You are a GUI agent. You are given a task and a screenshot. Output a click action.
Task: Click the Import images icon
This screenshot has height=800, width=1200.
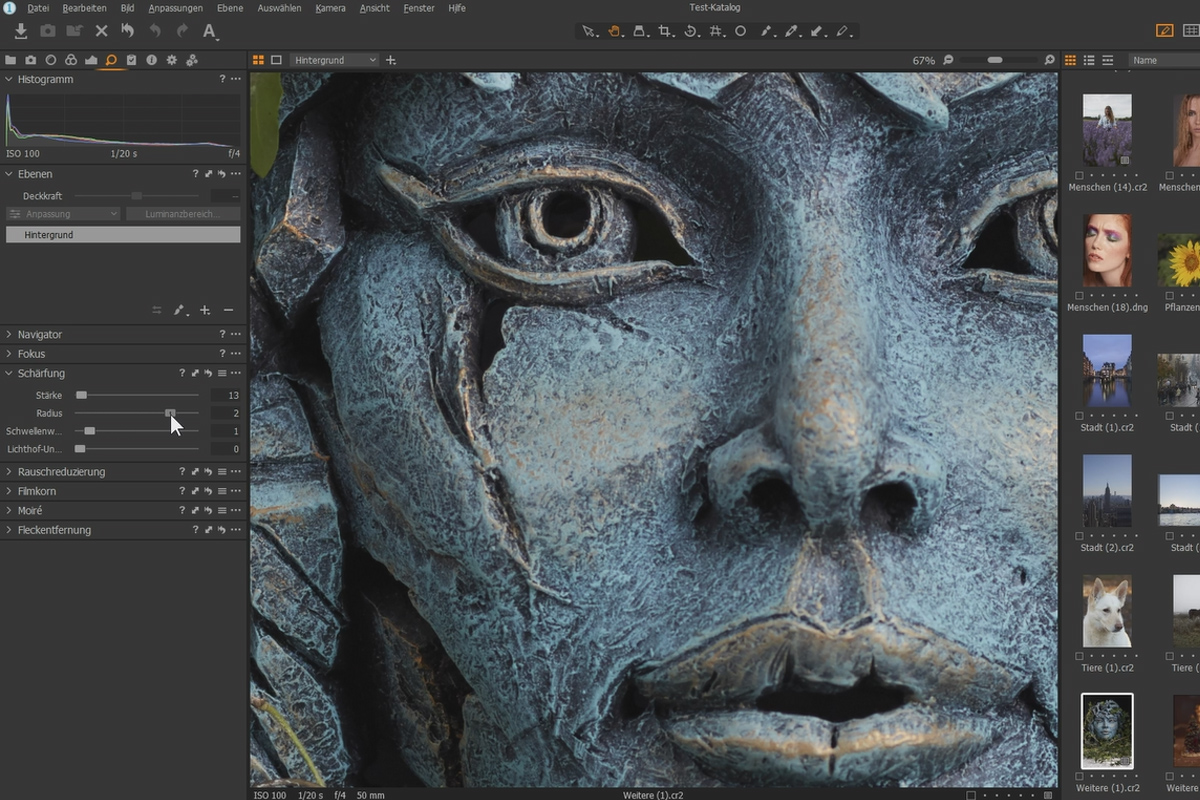(21, 31)
